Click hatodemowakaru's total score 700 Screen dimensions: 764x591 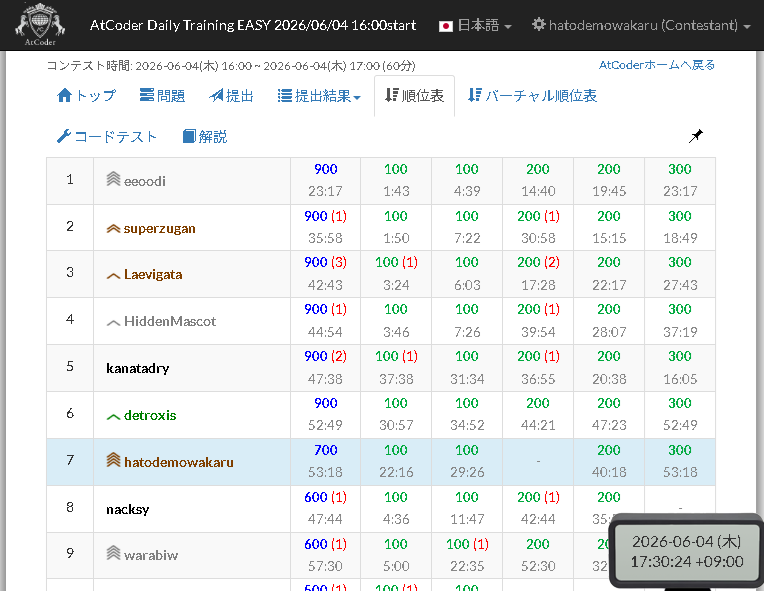pyautogui.click(x=325, y=450)
